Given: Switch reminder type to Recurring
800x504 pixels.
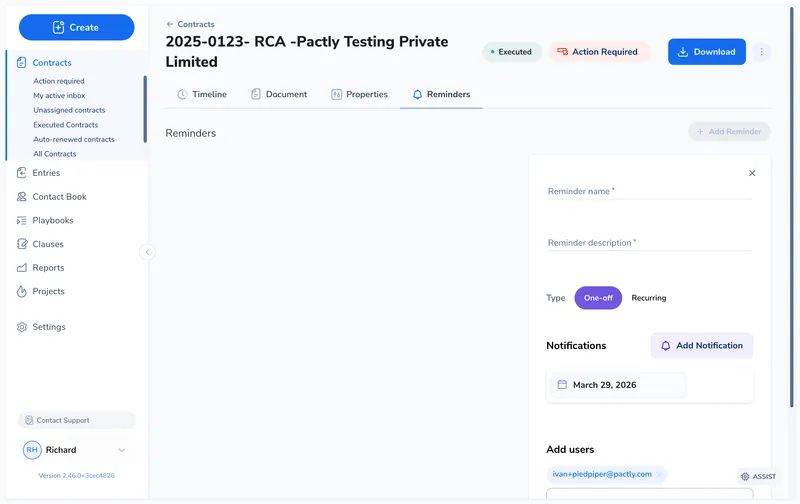Looking at the screenshot, I should [648, 298].
